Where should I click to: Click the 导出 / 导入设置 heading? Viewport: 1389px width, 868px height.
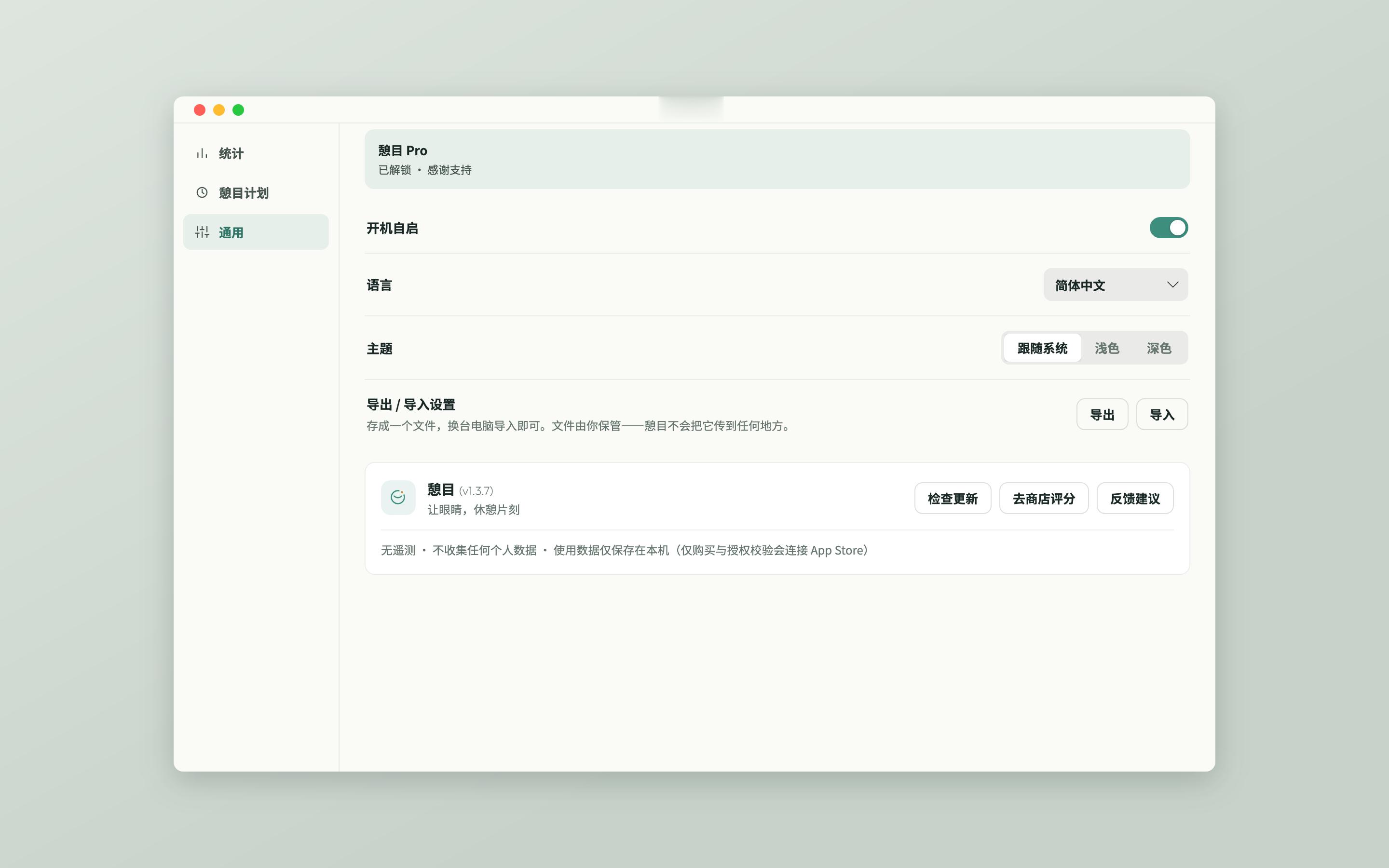point(411,405)
